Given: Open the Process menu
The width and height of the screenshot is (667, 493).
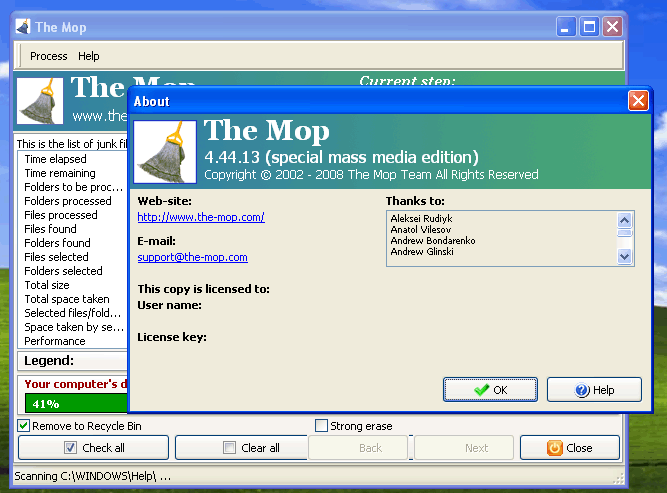Looking at the screenshot, I should coord(48,56).
